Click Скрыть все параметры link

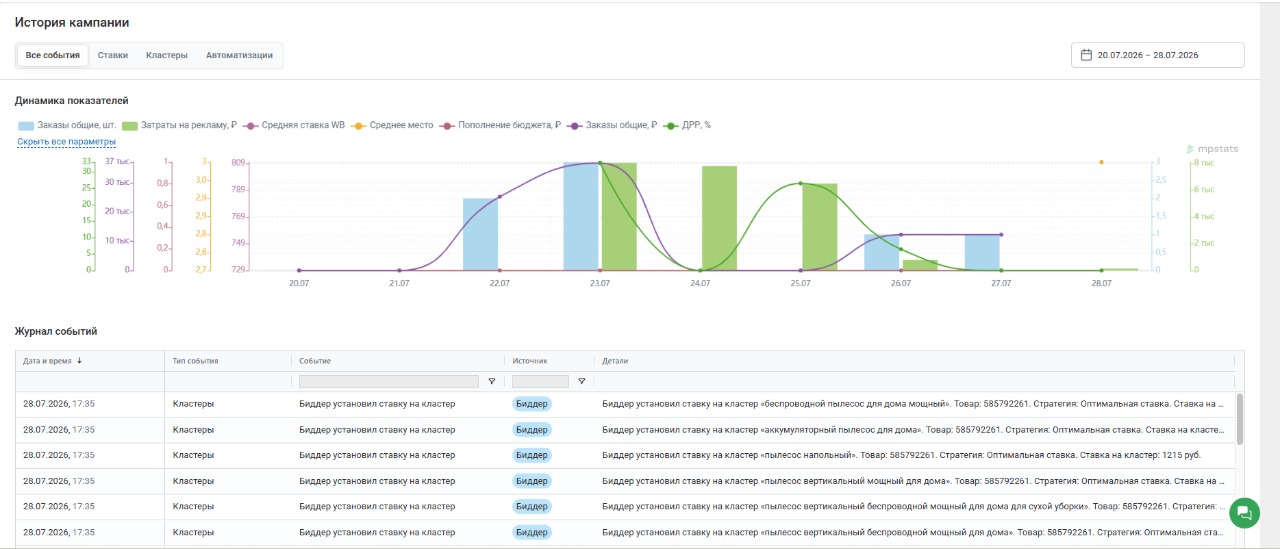[67, 142]
